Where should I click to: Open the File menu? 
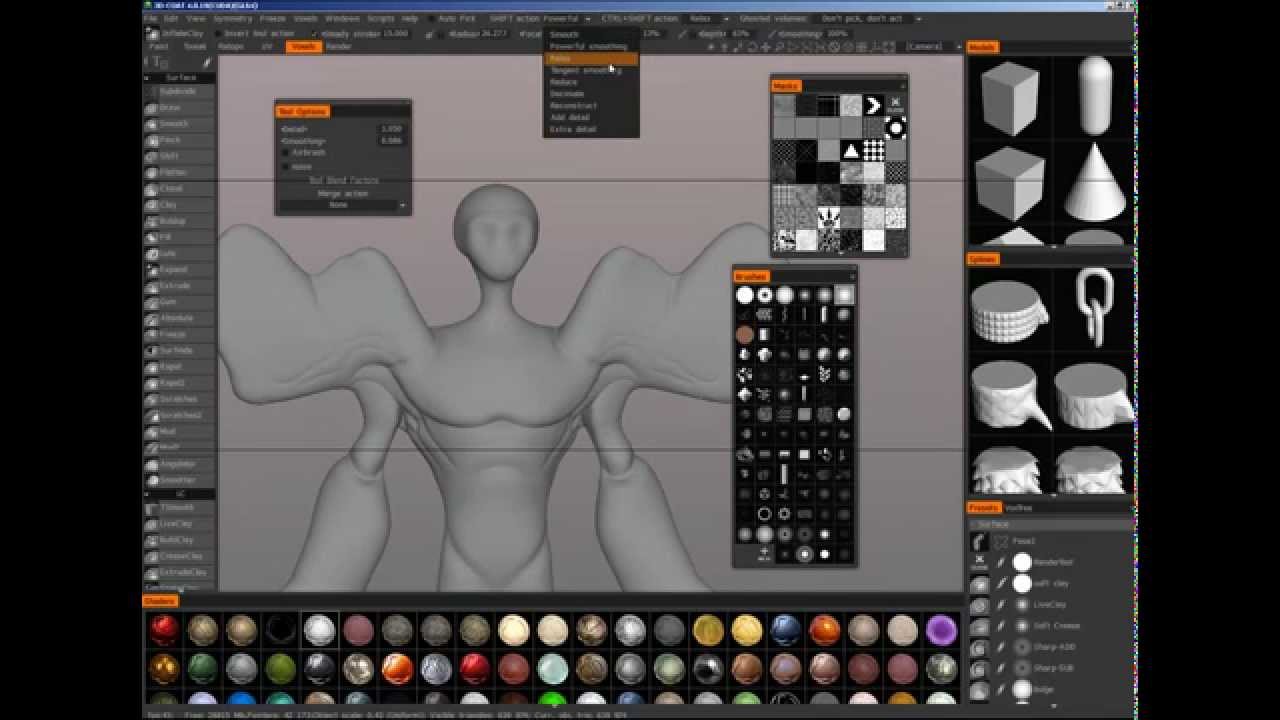coord(150,19)
